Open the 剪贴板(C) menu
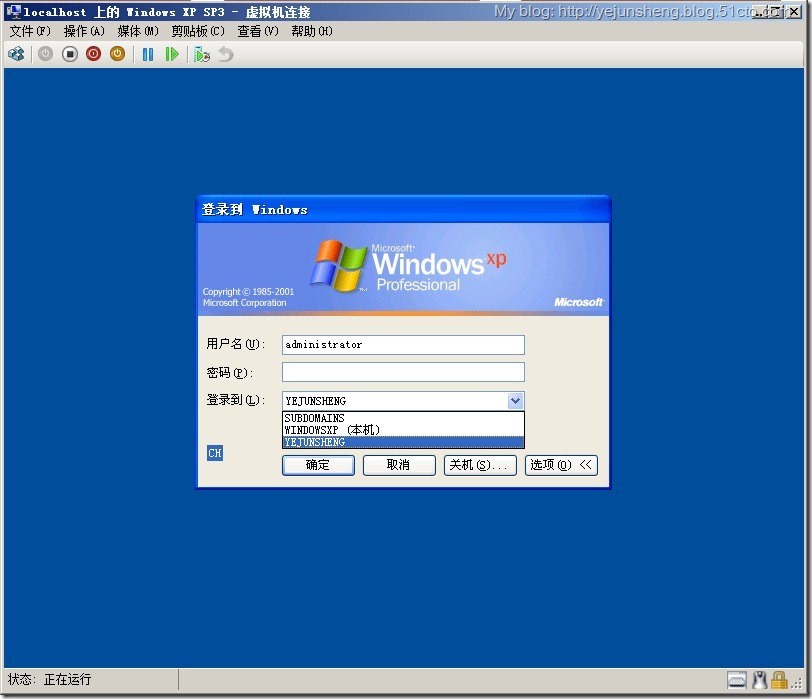The height and width of the screenshot is (699, 812). [x=198, y=32]
